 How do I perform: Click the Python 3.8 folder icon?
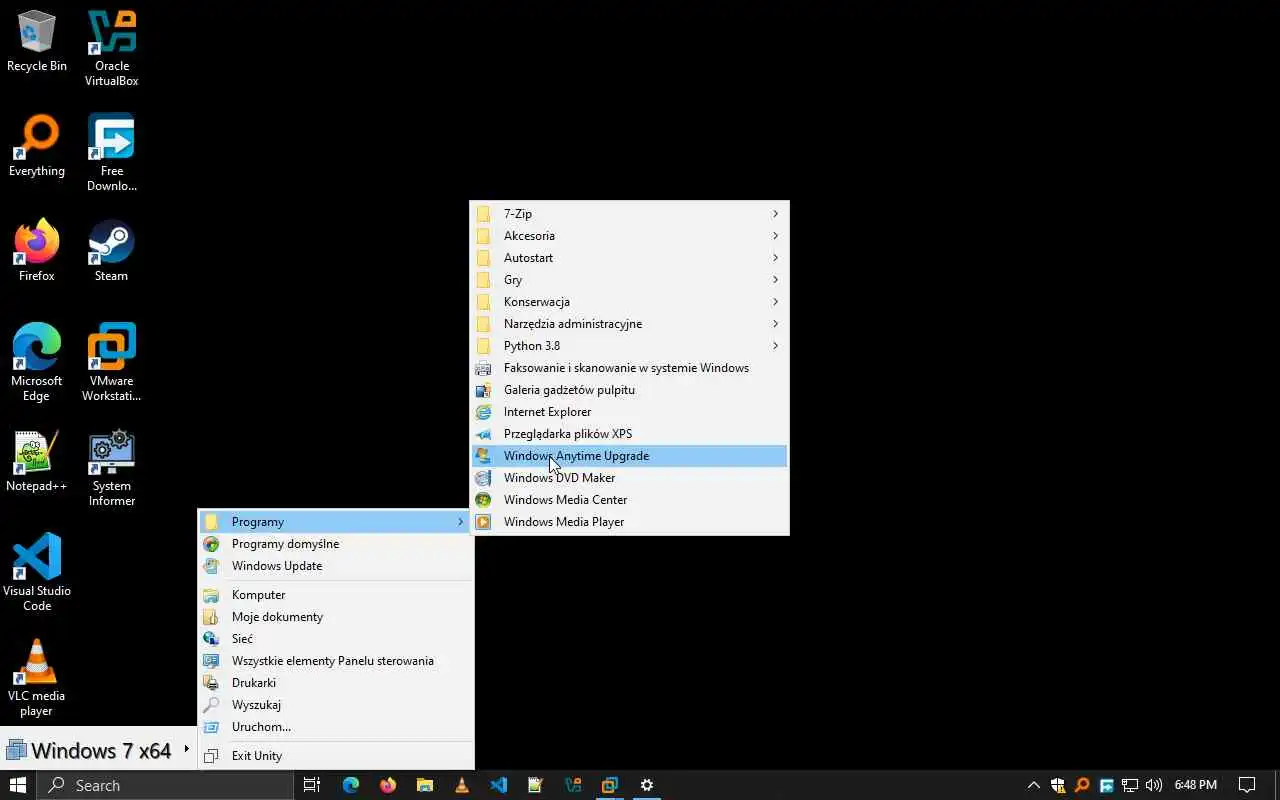(x=483, y=346)
